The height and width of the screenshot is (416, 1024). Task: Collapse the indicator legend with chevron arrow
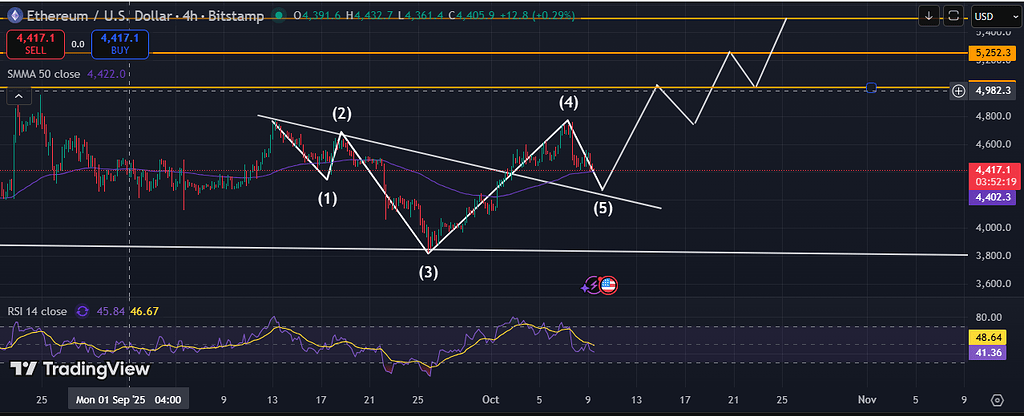coord(21,96)
